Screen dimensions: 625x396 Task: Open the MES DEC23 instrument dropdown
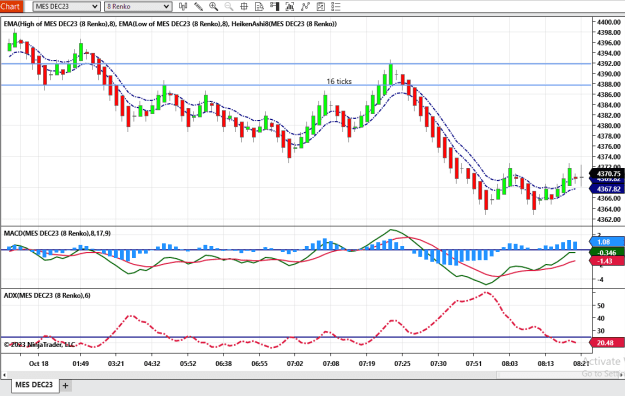(x=66, y=6)
